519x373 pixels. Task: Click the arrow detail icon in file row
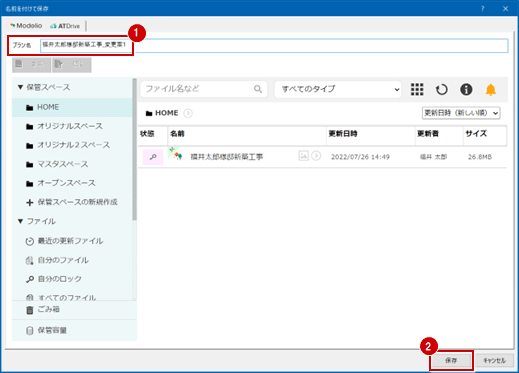point(316,156)
